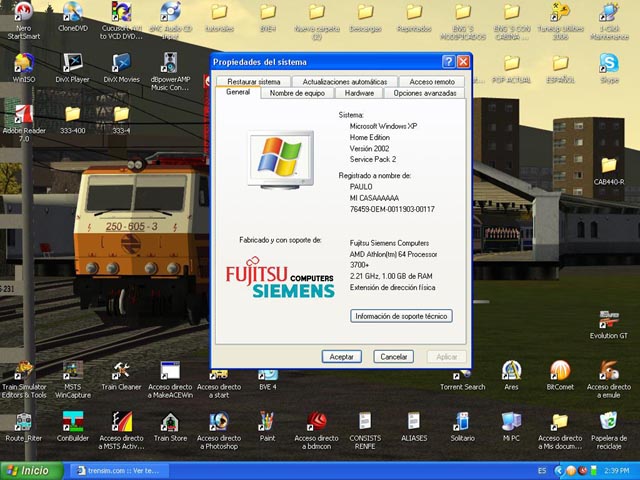Switch to Nombre de equipo tab
640x480 pixels.
297,93
